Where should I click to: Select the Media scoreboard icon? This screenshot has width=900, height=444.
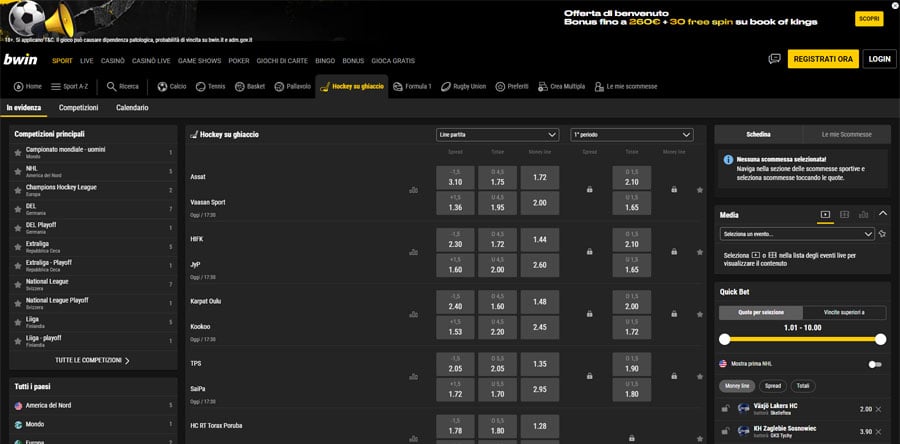pos(844,215)
